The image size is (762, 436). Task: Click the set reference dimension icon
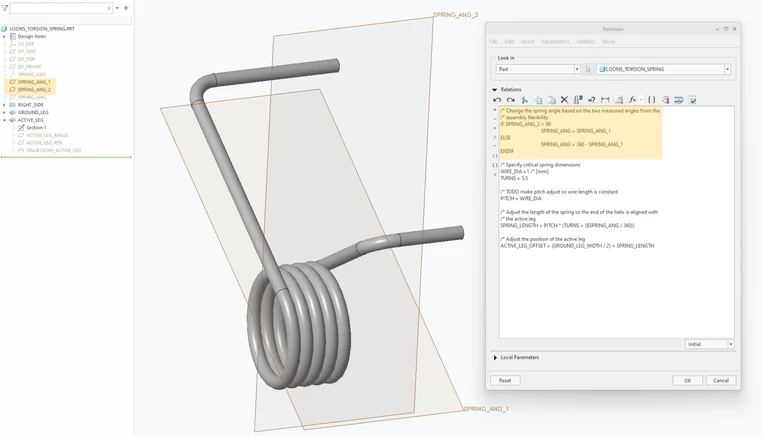click(x=619, y=100)
